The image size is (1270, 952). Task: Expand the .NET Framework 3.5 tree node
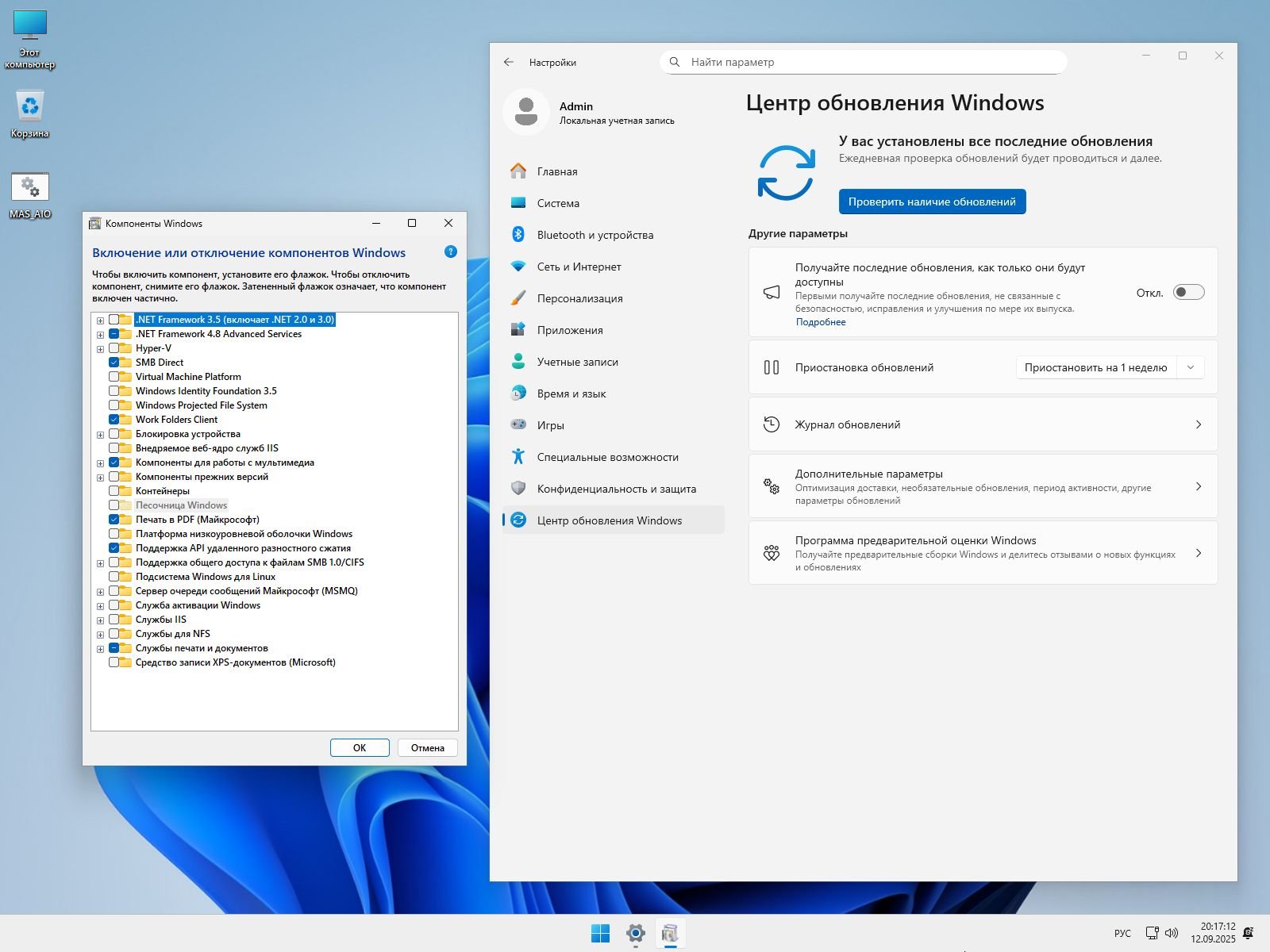coord(100,321)
